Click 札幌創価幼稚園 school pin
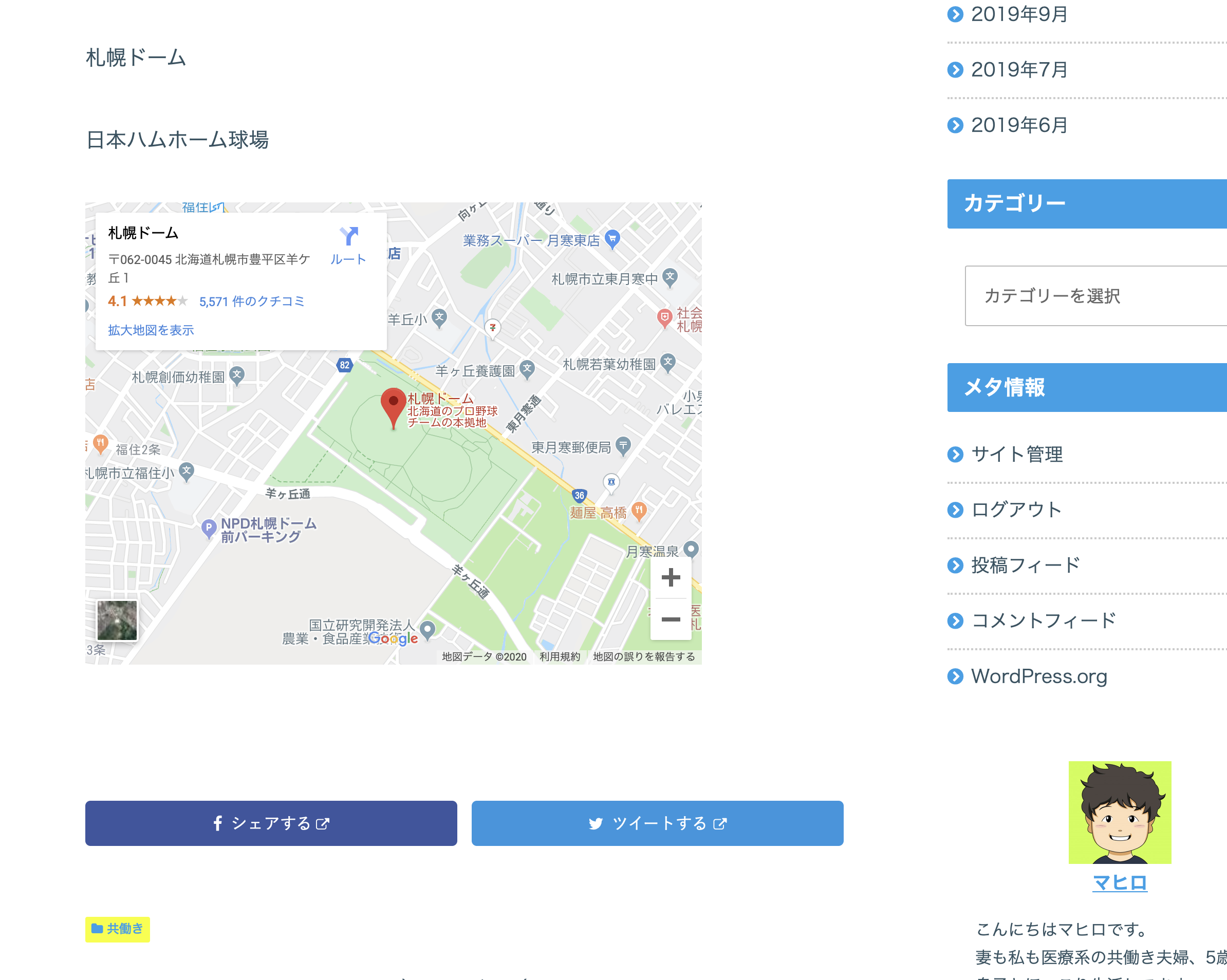This screenshot has width=1227, height=980. coord(237,376)
